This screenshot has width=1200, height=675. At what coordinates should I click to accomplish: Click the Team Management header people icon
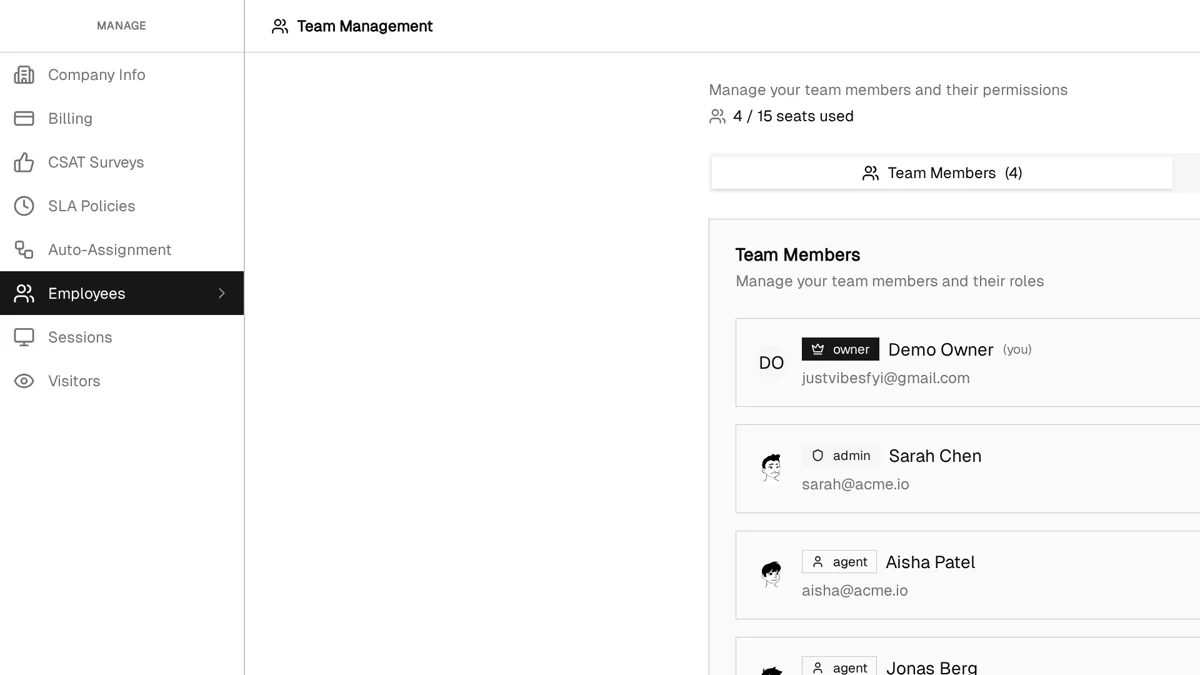280,26
